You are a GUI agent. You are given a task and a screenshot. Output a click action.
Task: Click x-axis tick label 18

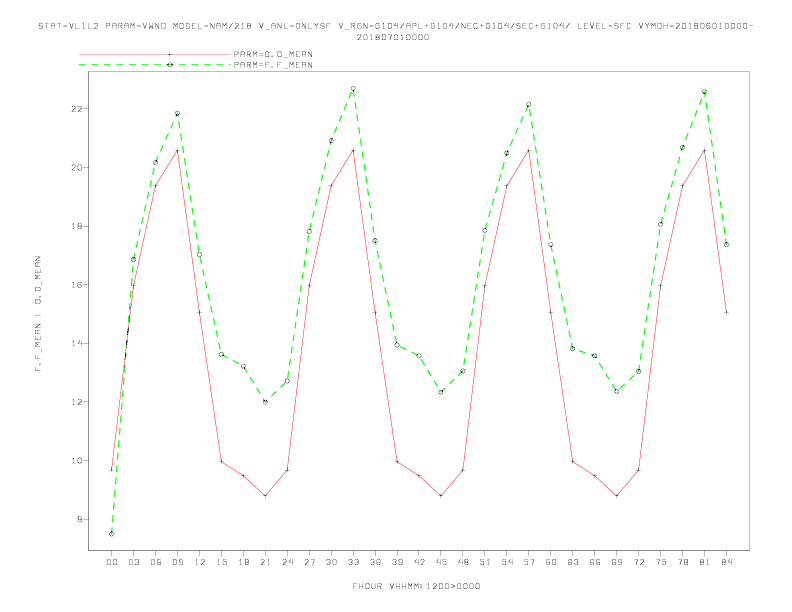[x=243, y=562]
